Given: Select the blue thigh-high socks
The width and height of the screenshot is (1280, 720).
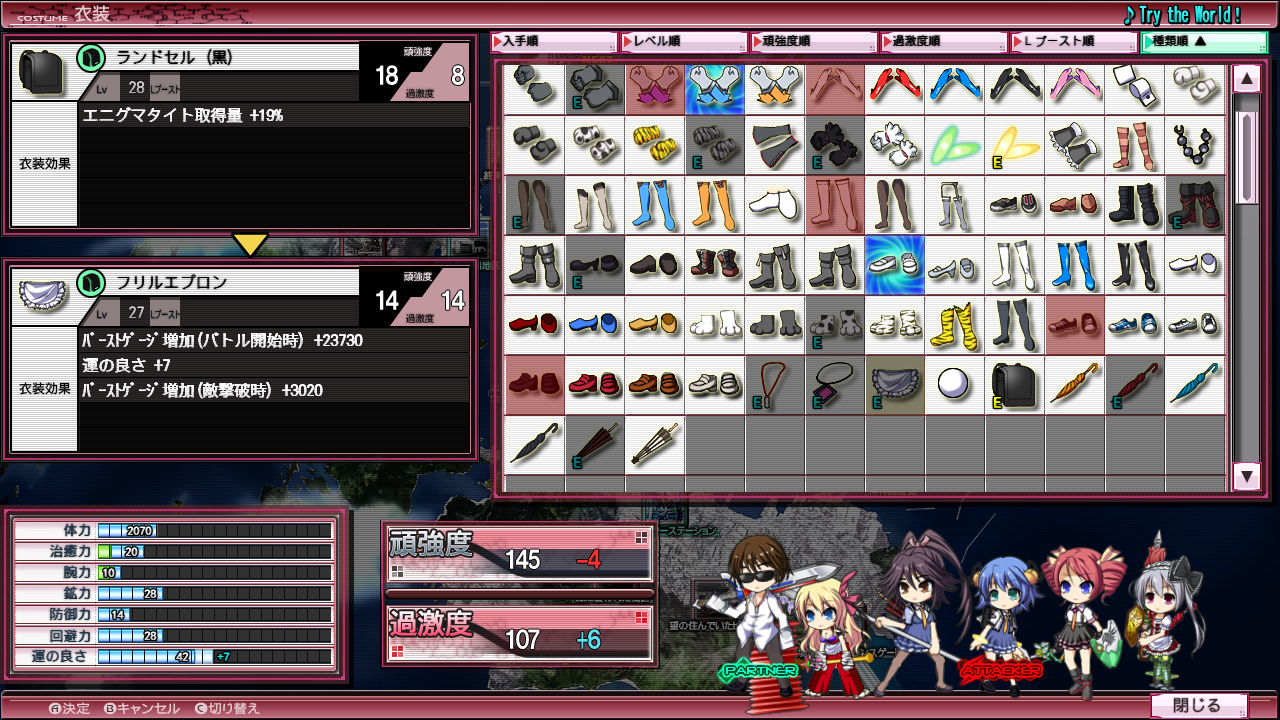Looking at the screenshot, I should click(655, 205).
